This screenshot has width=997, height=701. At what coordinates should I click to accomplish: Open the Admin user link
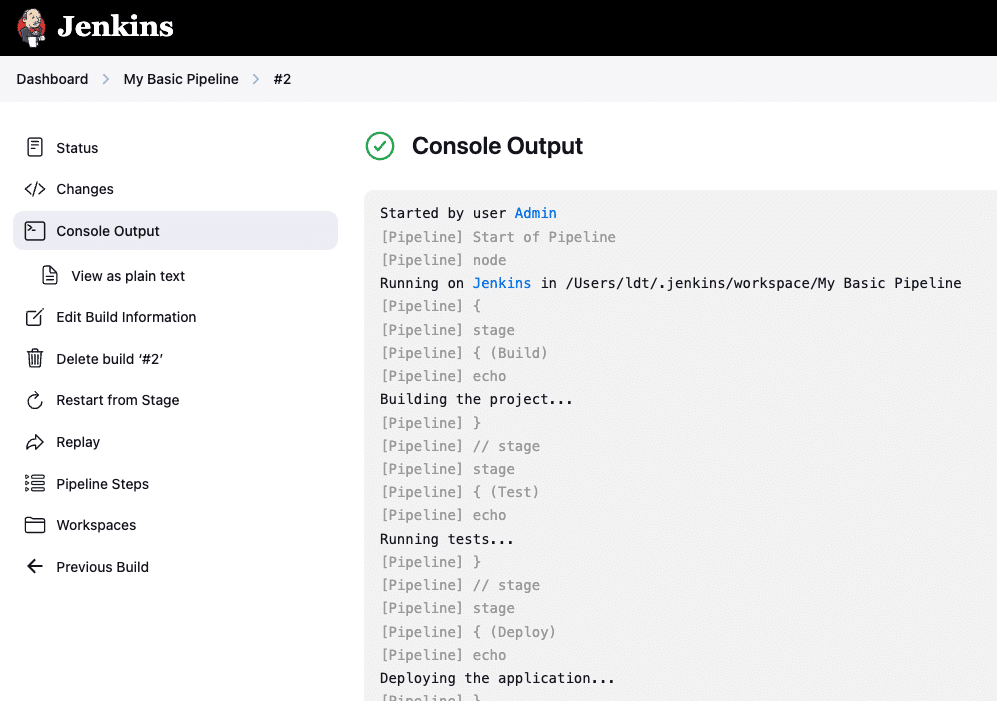tap(535, 213)
